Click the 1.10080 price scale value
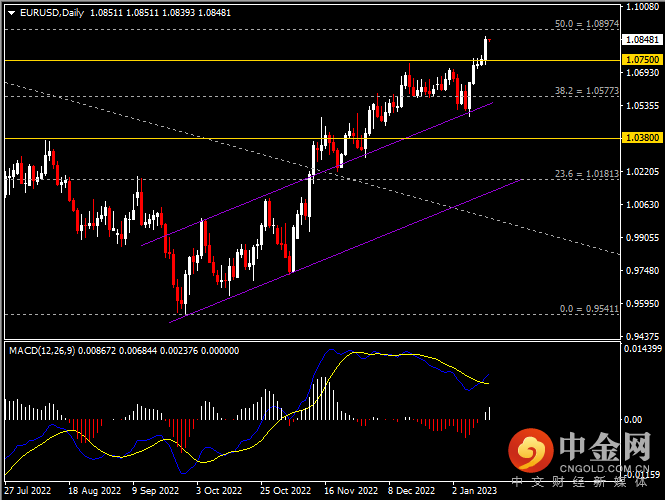Image resolution: width=665 pixels, height=500 pixels. pos(640,6)
